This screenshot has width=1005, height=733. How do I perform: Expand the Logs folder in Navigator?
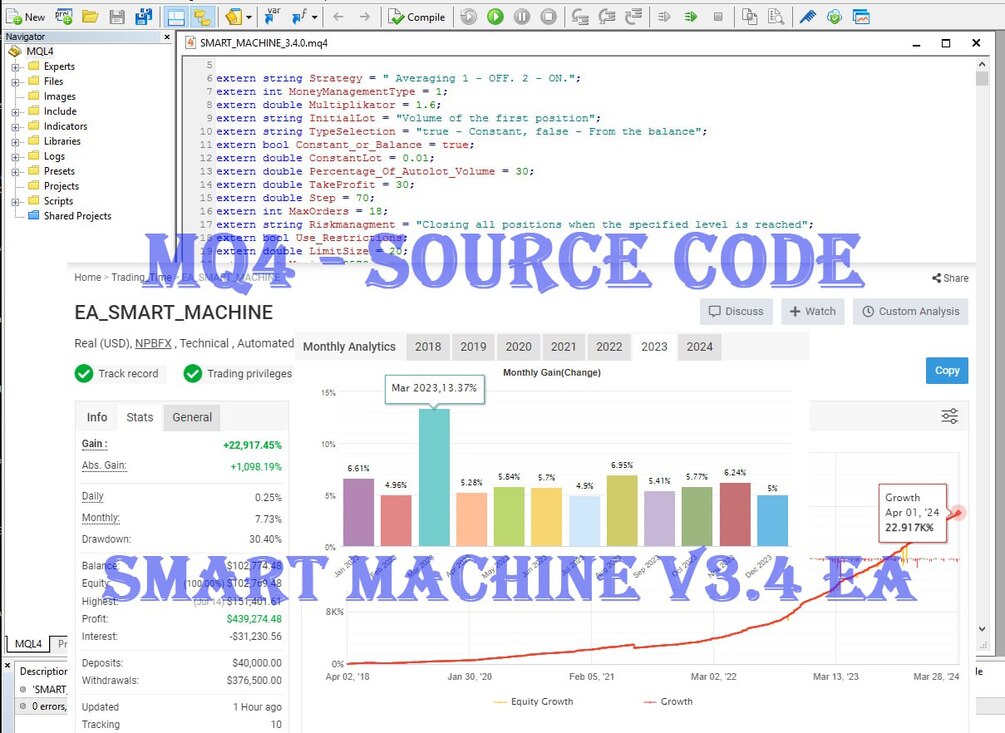point(15,156)
